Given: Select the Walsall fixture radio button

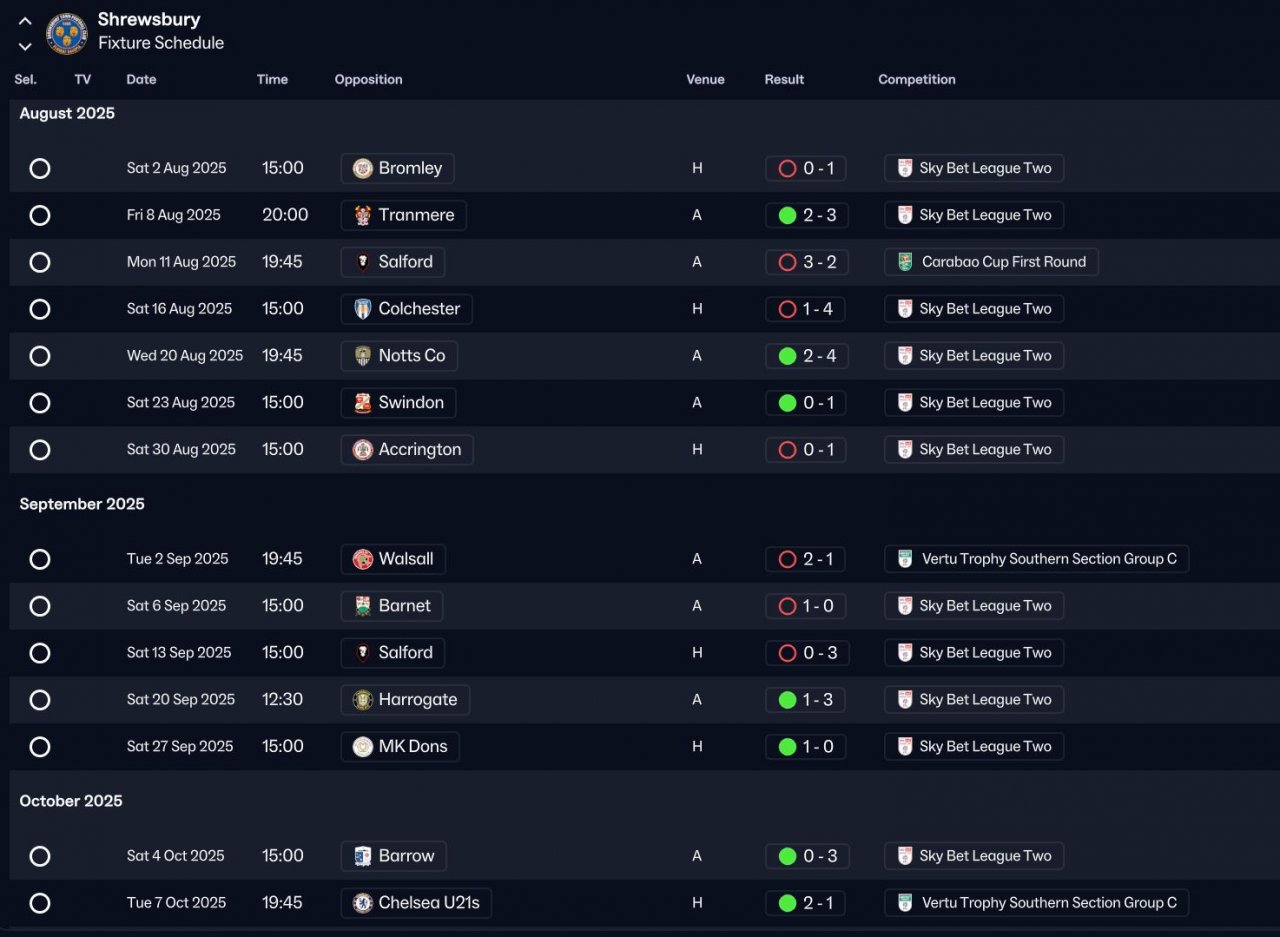Looking at the screenshot, I should [x=40, y=559].
